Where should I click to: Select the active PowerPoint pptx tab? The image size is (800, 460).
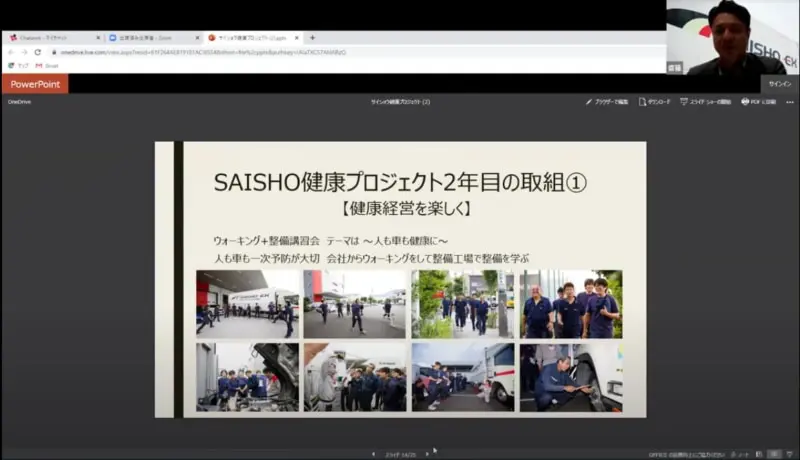point(252,38)
